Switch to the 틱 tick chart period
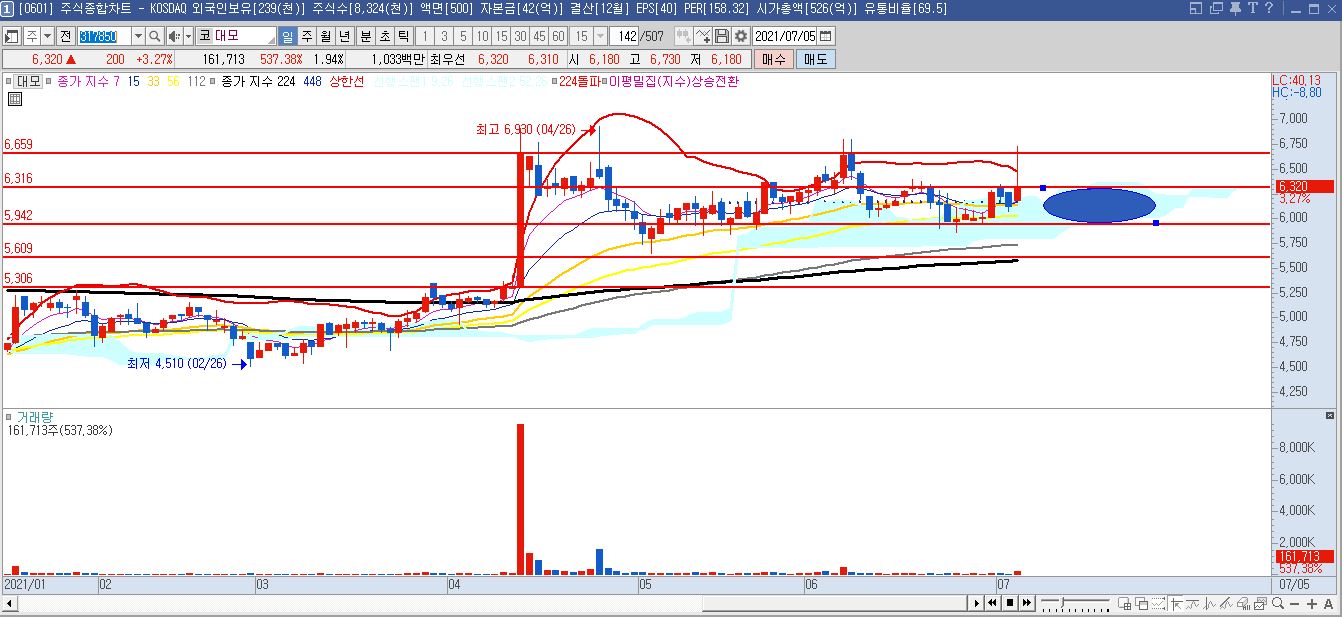 [404, 36]
